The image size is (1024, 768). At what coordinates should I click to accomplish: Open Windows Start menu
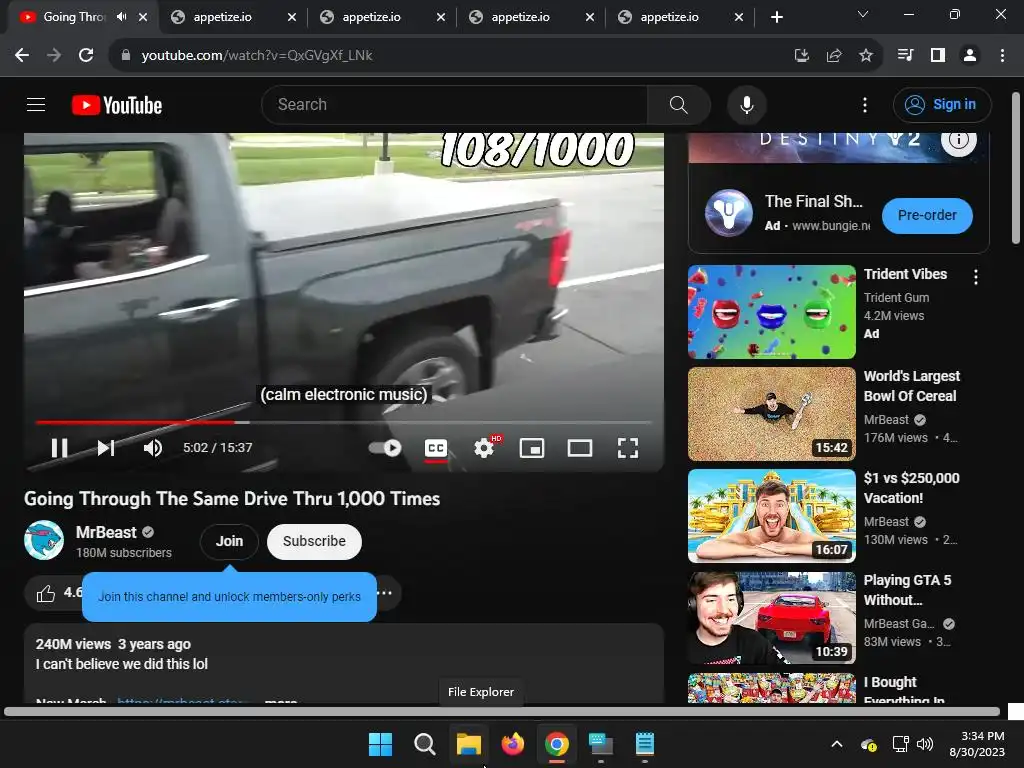(380, 744)
